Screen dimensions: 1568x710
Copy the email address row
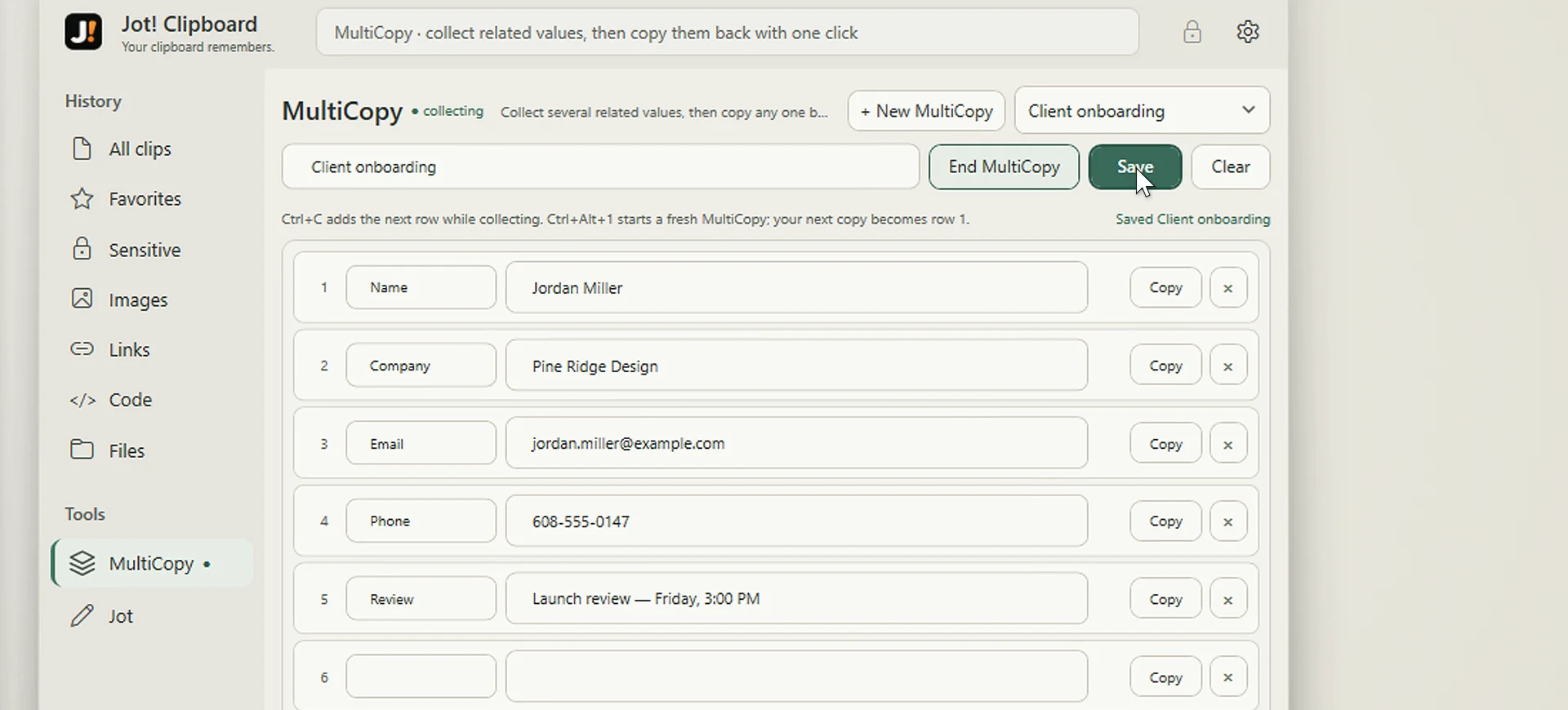coord(1165,443)
